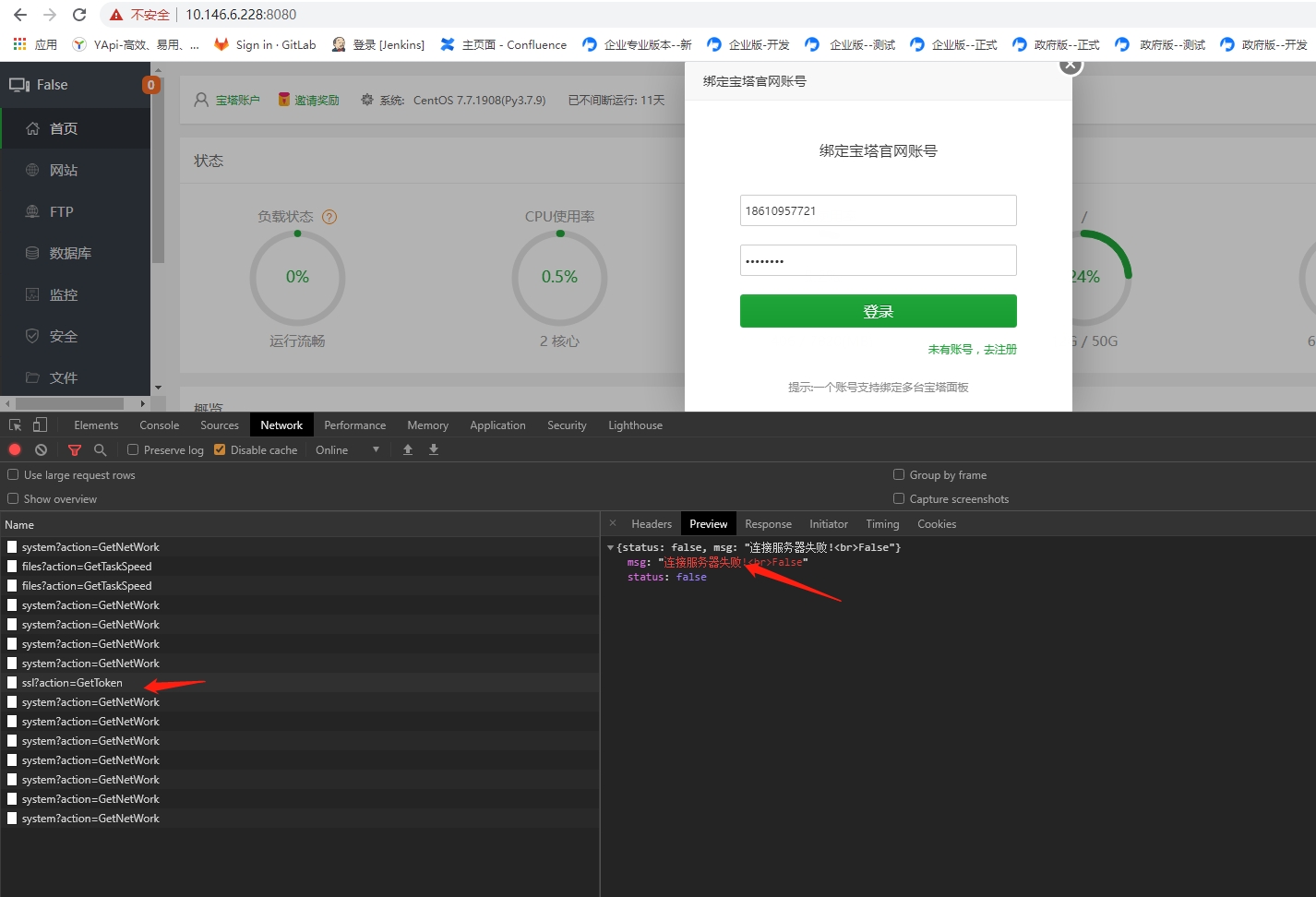Switch to the Security tab
Viewport: 1316px width, 897px height.
(x=567, y=425)
